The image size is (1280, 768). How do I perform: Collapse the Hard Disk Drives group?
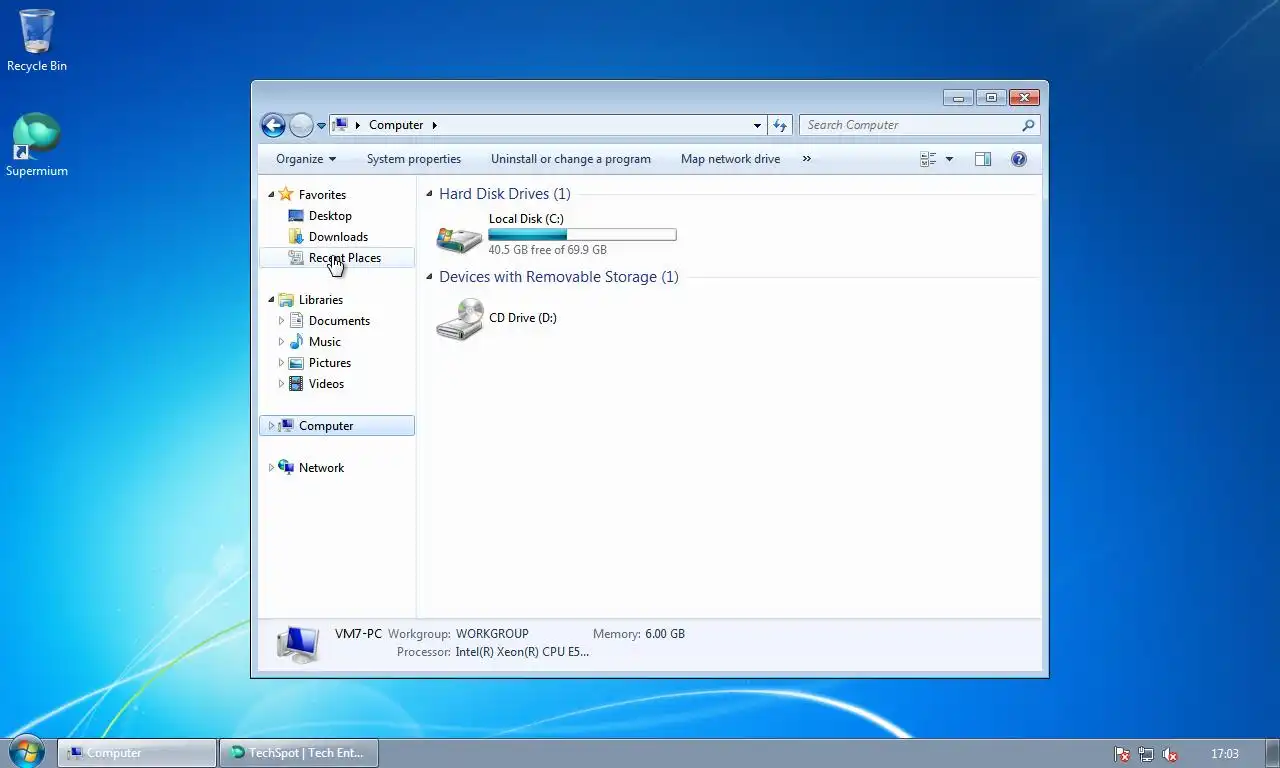pyautogui.click(x=430, y=195)
